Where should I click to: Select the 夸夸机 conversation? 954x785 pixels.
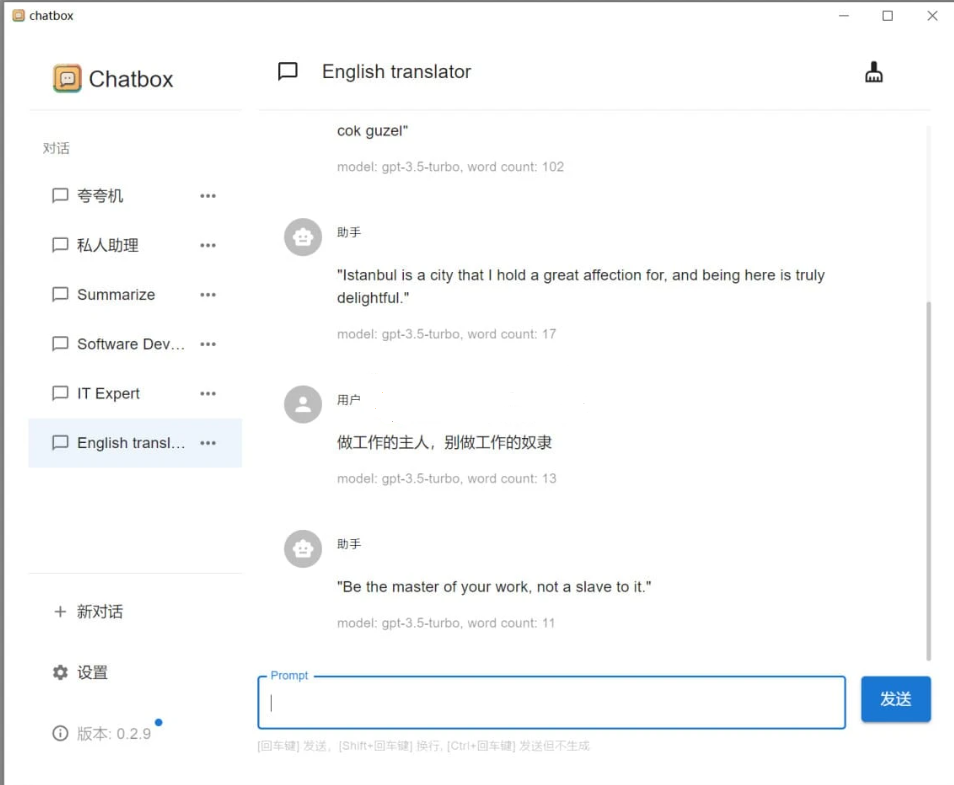135,196
